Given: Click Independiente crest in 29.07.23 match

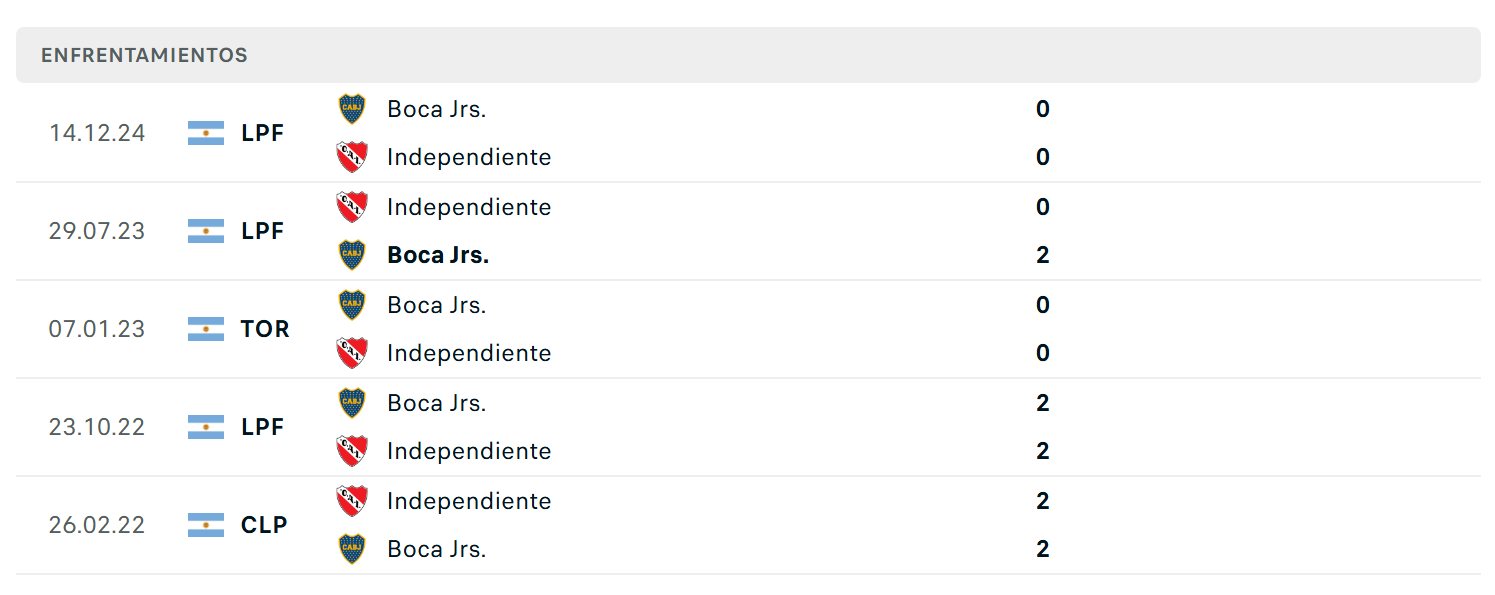Looking at the screenshot, I should click(352, 207).
